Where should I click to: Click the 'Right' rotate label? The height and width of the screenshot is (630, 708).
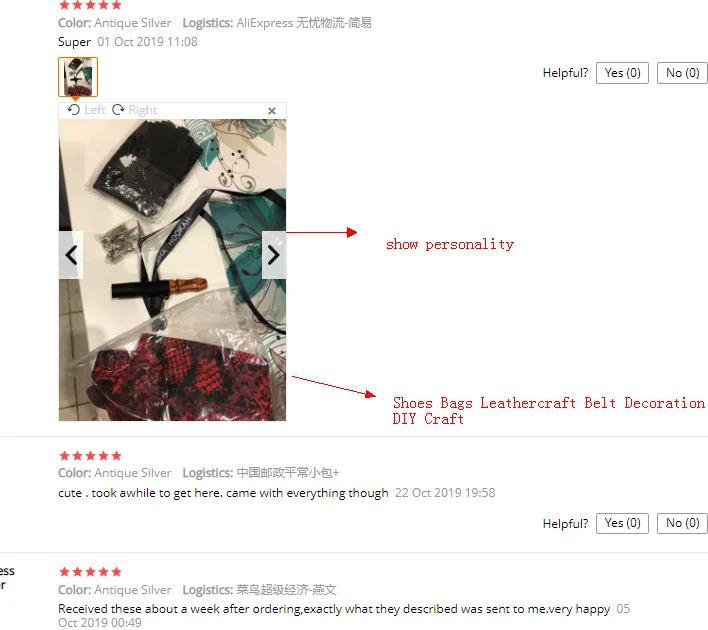point(143,110)
